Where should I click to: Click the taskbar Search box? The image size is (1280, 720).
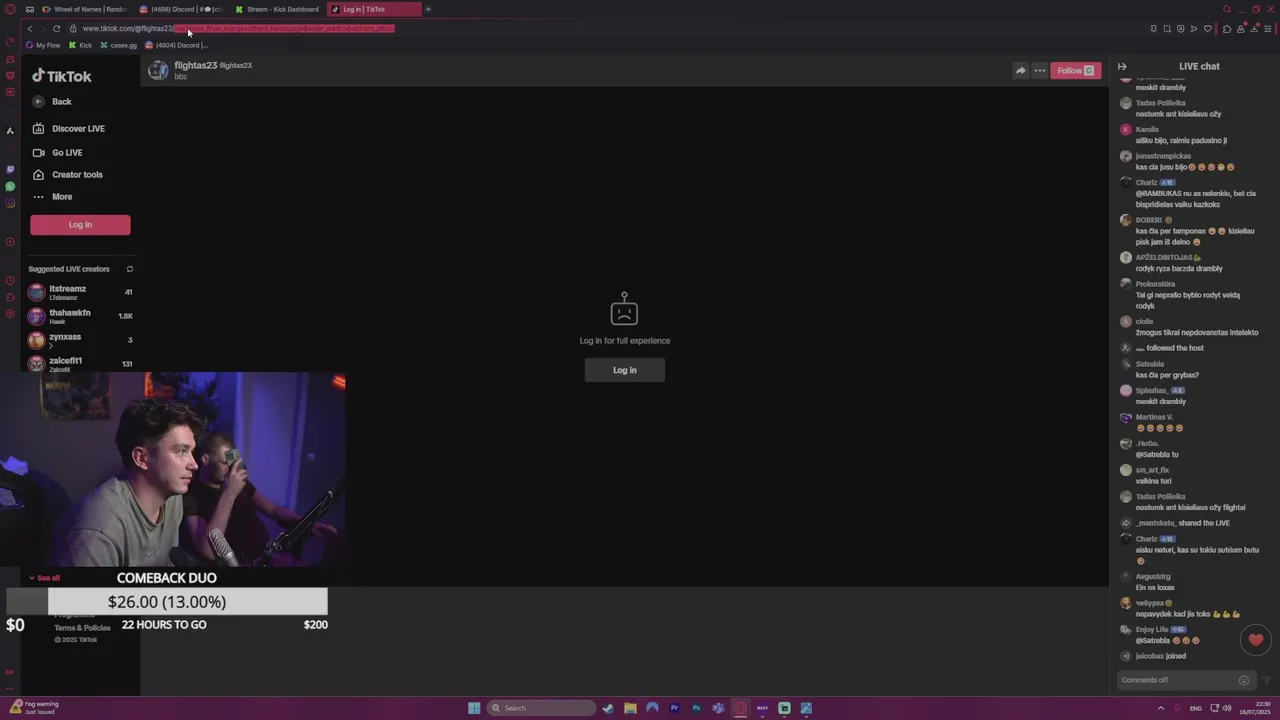click(540, 708)
